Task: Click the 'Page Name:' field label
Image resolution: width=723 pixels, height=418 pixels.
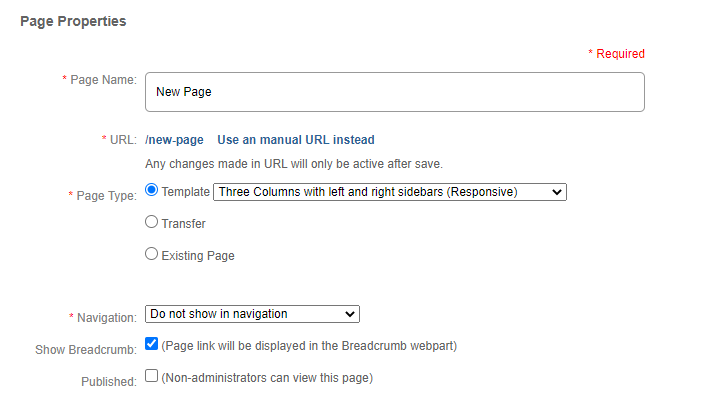Action: (104, 80)
